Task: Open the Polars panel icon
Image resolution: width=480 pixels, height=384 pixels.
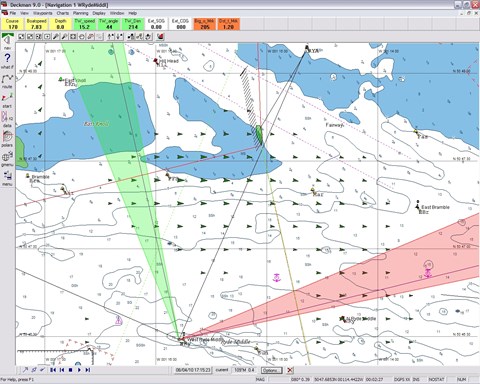Action: 7,139
